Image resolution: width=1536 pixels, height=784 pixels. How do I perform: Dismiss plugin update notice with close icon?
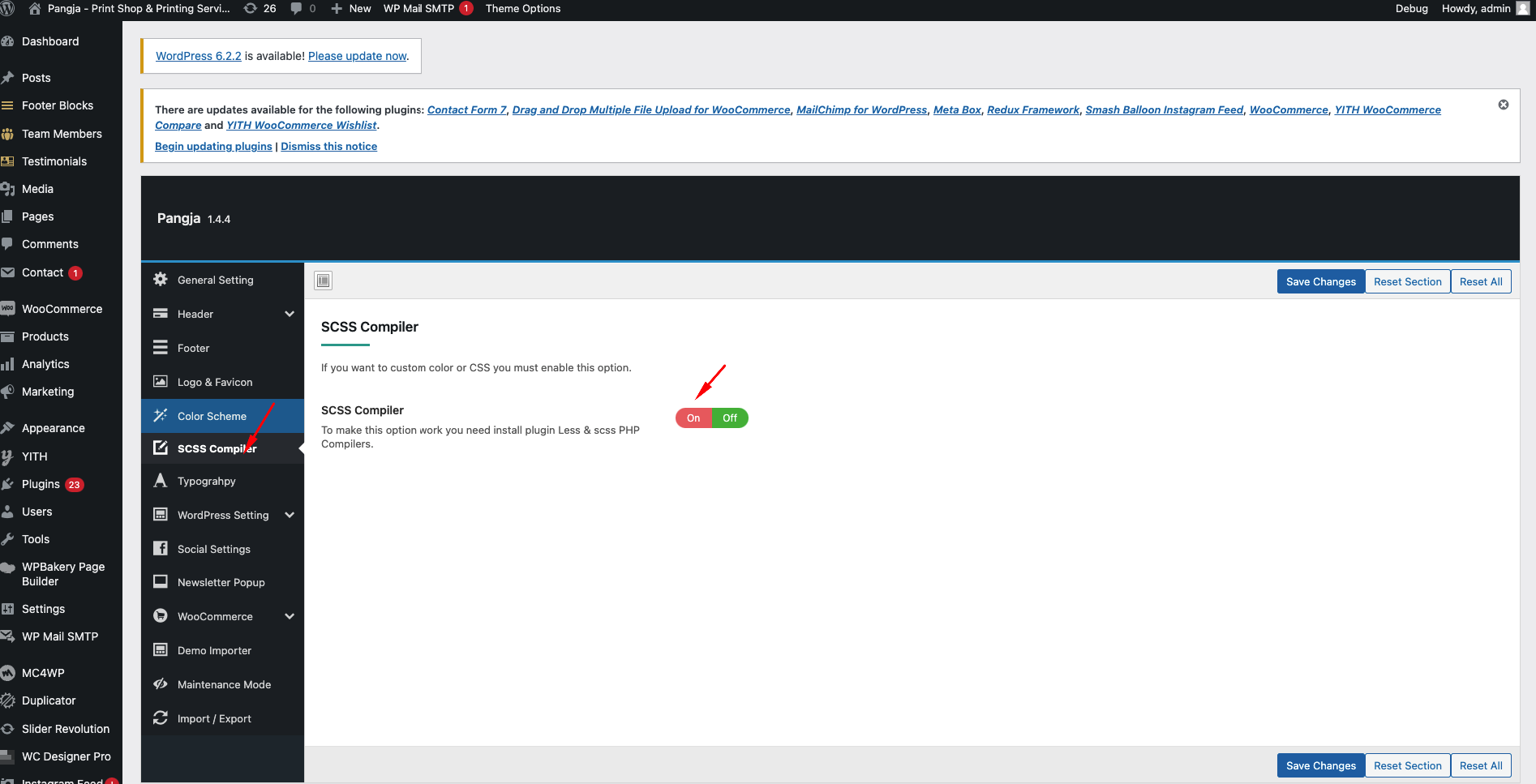1504,105
